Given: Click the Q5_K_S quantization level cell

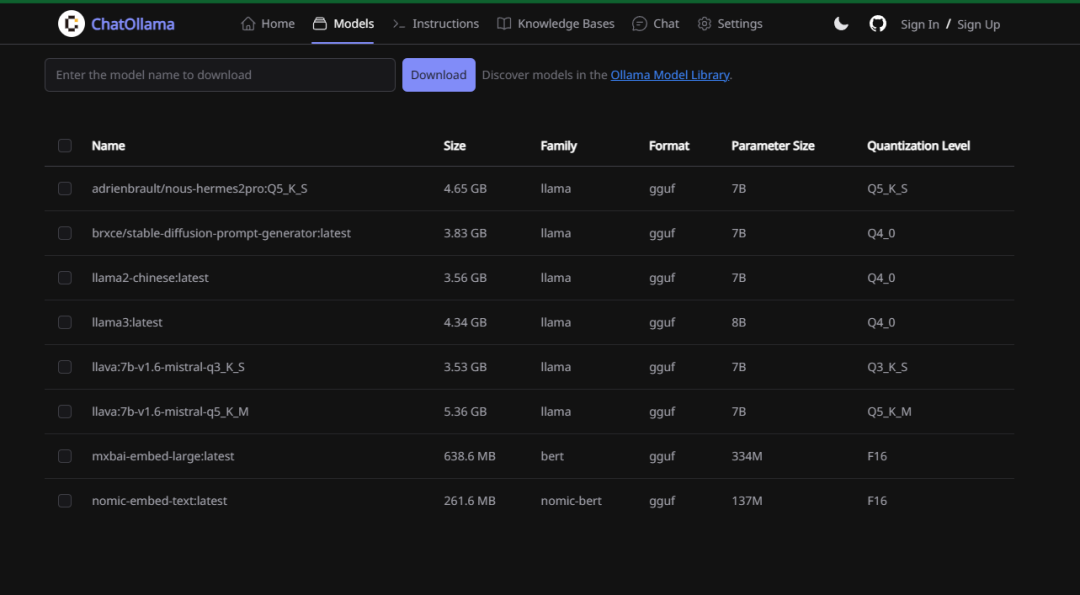Looking at the screenshot, I should 887,189.
